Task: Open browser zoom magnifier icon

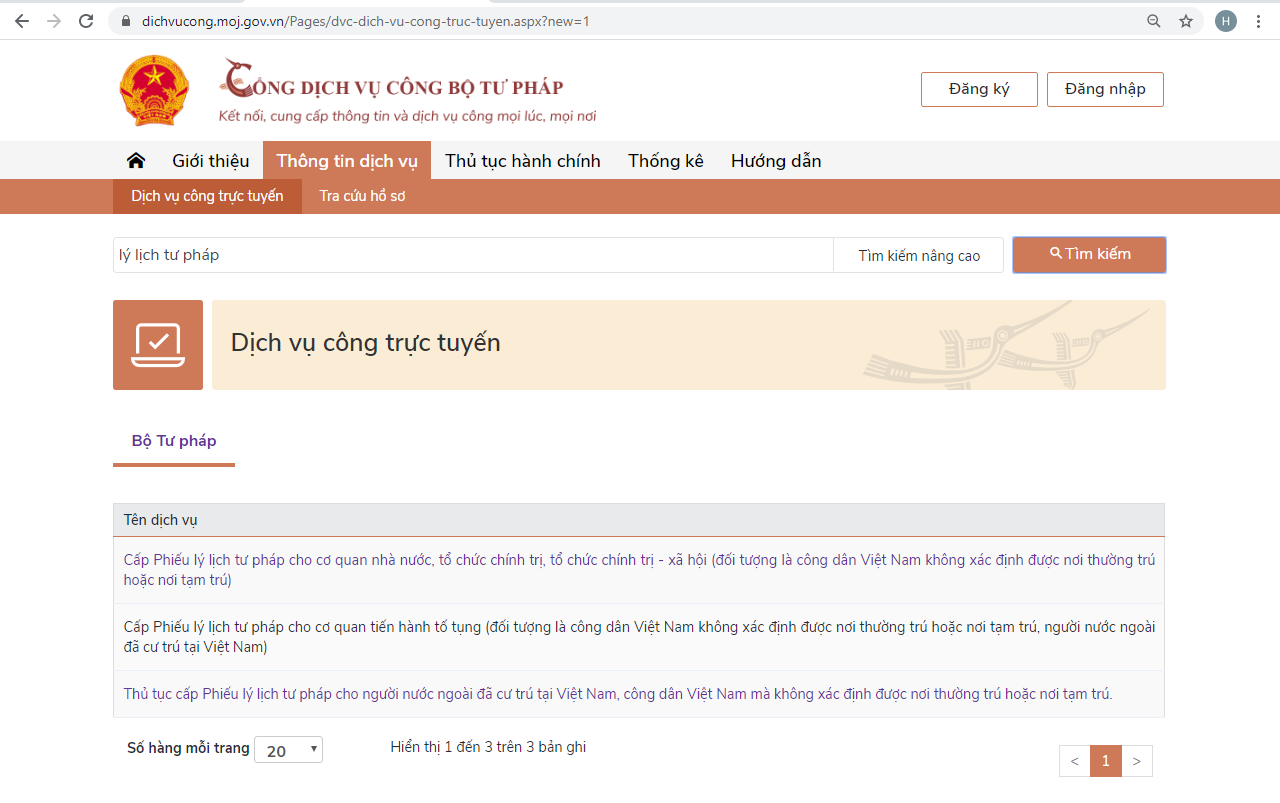Action: 1154,21
